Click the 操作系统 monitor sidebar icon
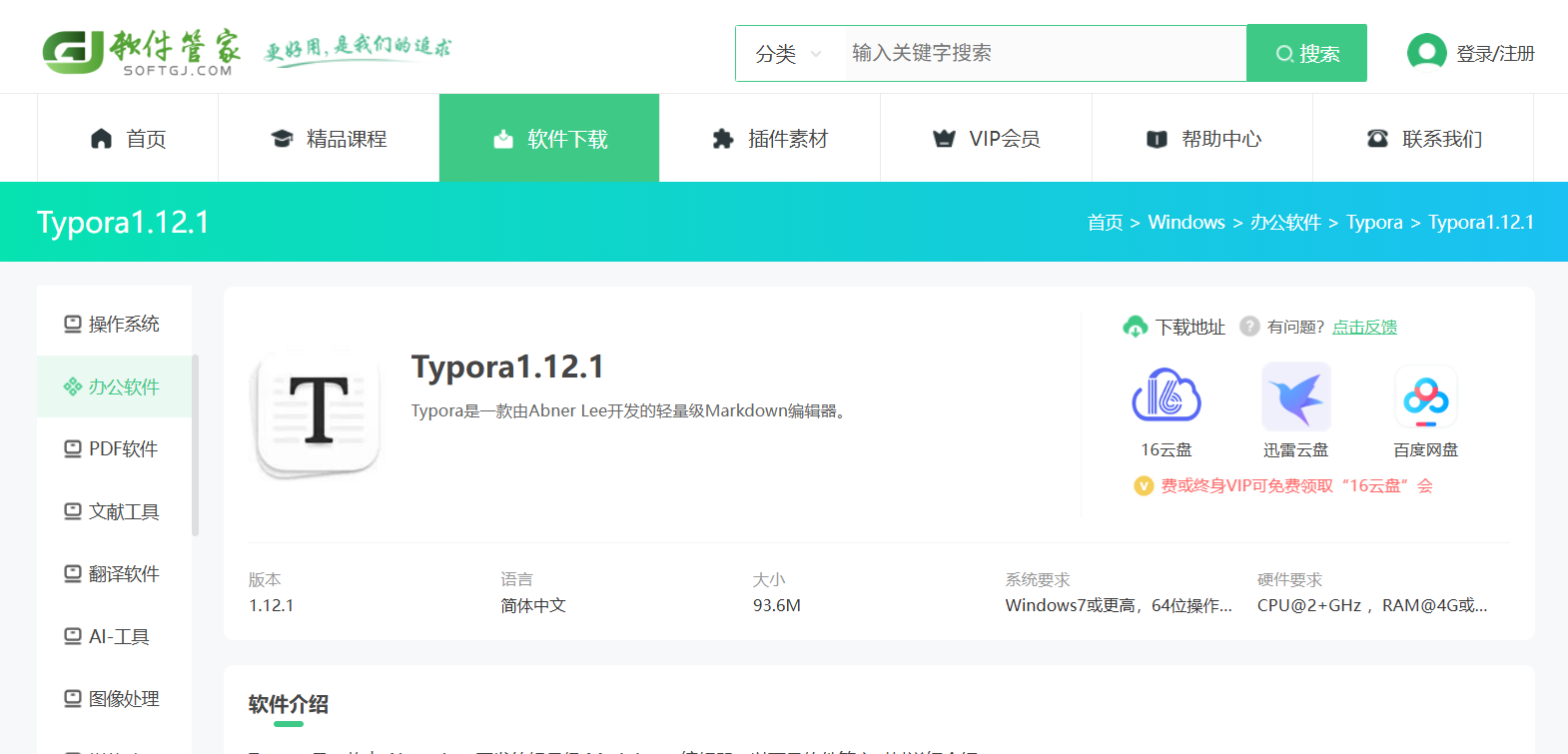1568x754 pixels. tap(73, 324)
